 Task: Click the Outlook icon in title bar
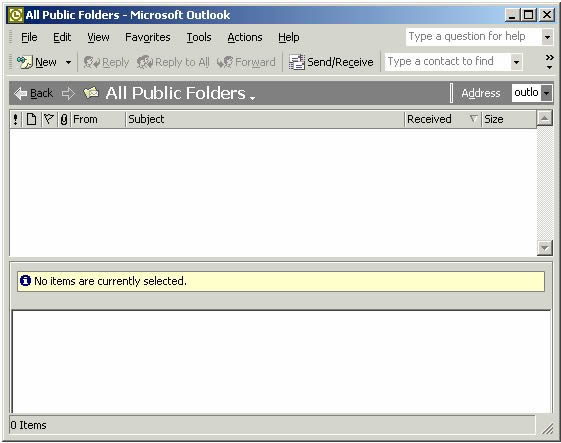point(16,15)
